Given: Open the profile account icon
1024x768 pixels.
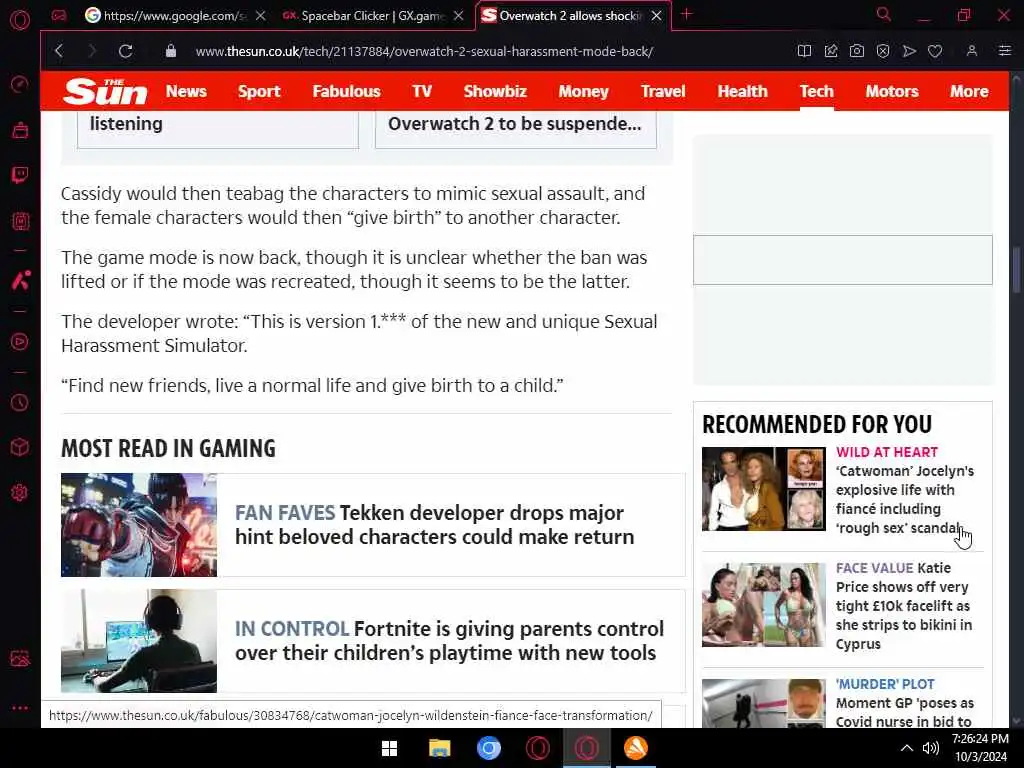Looking at the screenshot, I should (972, 51).
